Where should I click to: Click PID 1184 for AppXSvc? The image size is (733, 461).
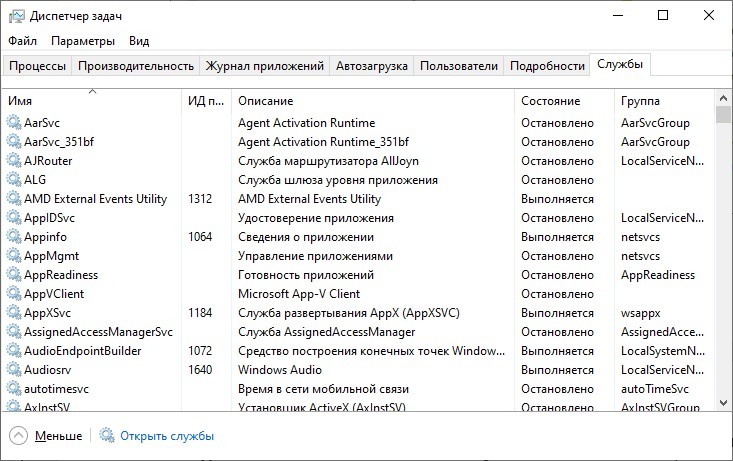coord(200,313)
